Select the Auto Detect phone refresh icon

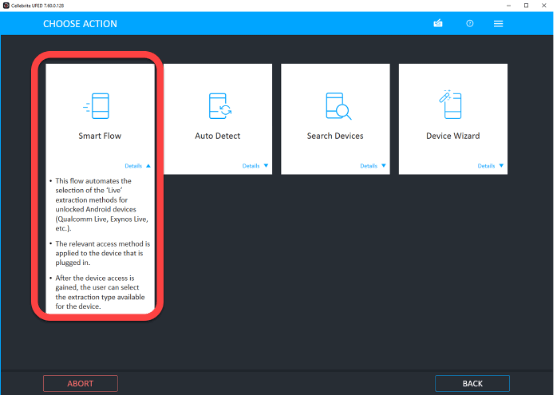[x=220, y=106]
